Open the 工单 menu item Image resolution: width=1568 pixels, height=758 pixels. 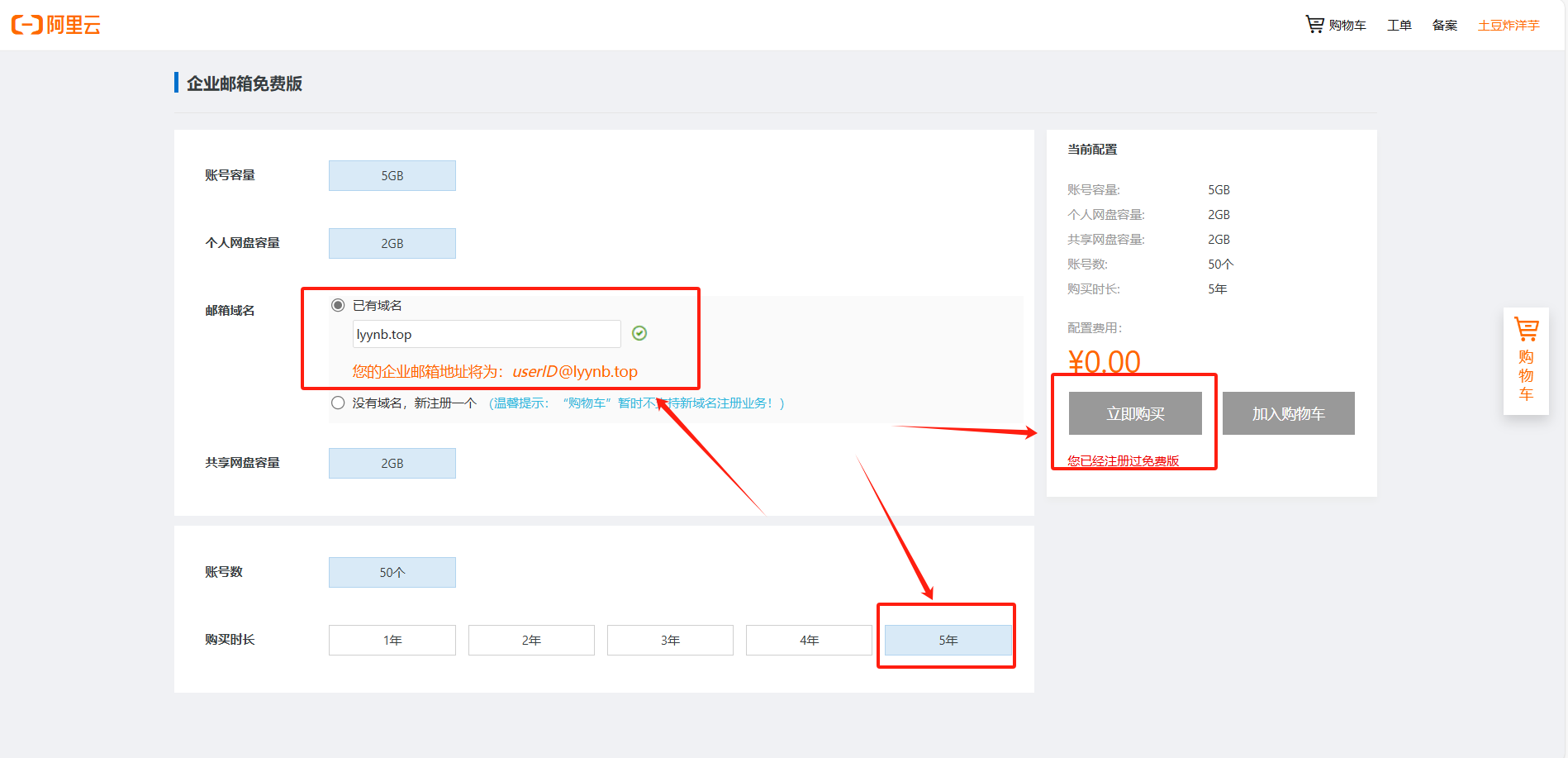[1399, 26]
